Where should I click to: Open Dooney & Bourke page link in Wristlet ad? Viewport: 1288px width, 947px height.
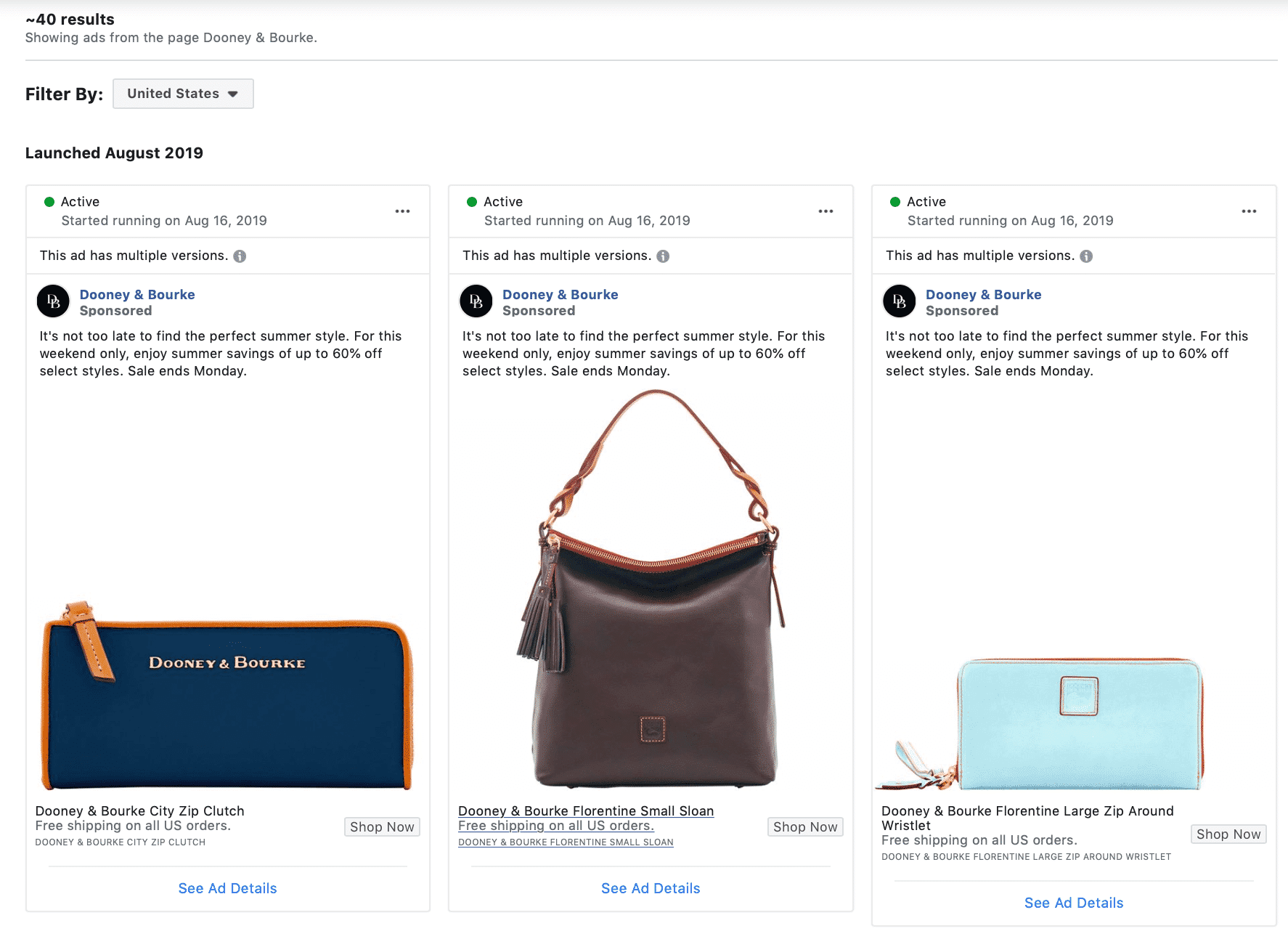coord(984,294)
